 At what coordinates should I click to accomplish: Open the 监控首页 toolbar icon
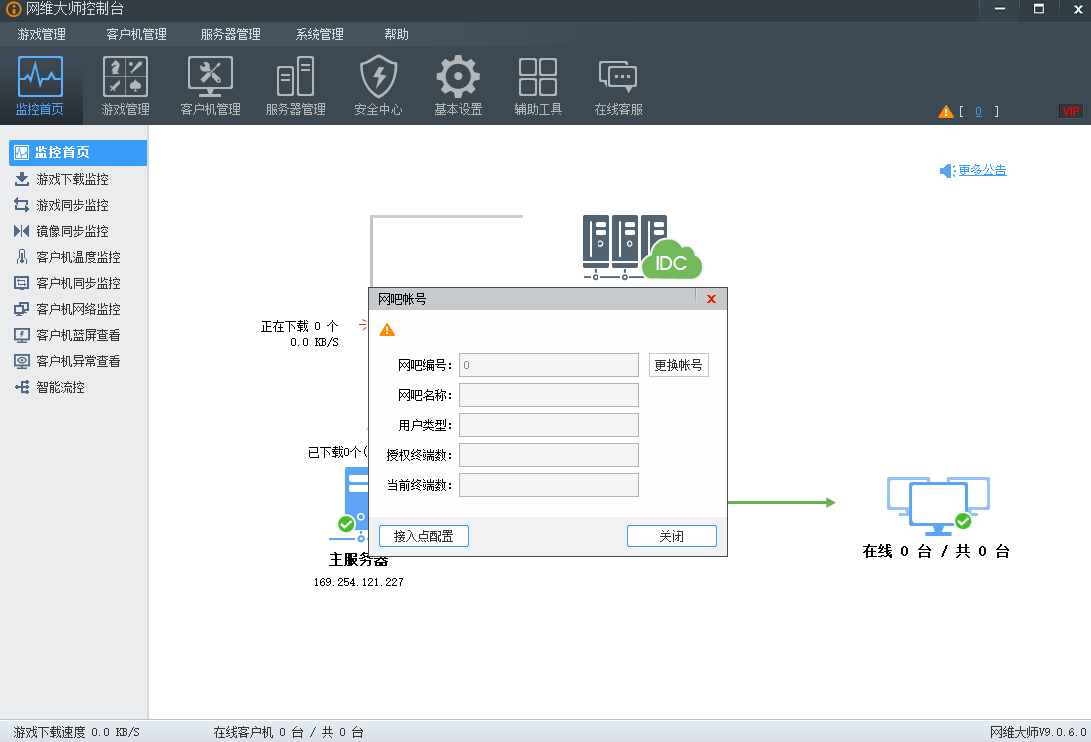[40, 77]
